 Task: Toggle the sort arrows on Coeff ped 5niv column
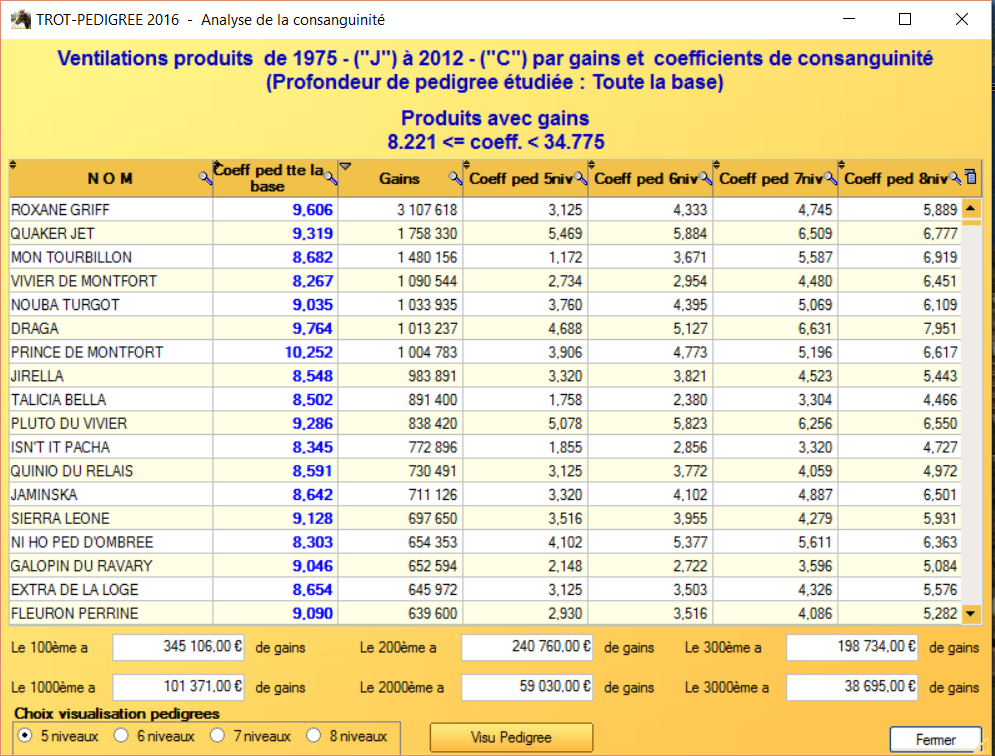coord(466,166)
